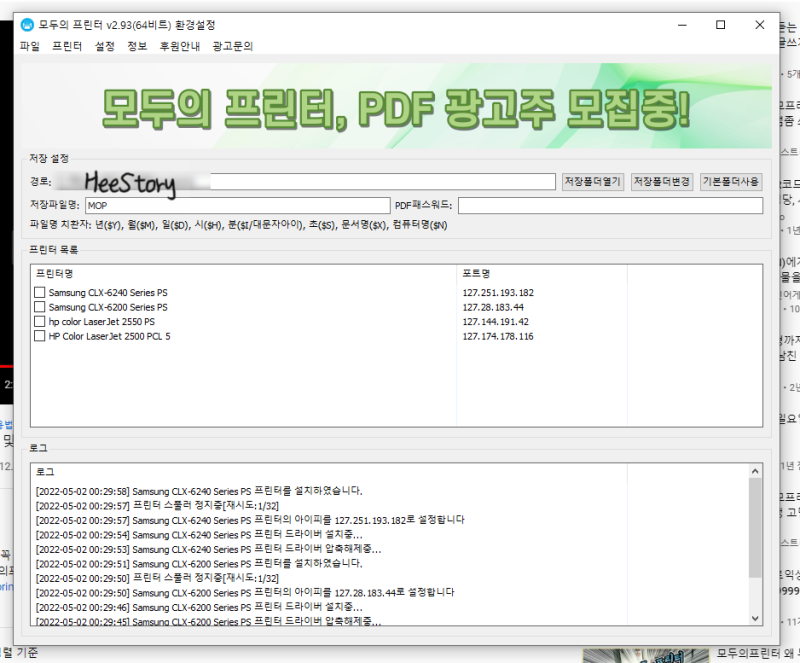Viewport: 800px width, 663px height.
Task: Select port value 127.174.178.116
Action: tap(497, 336)
